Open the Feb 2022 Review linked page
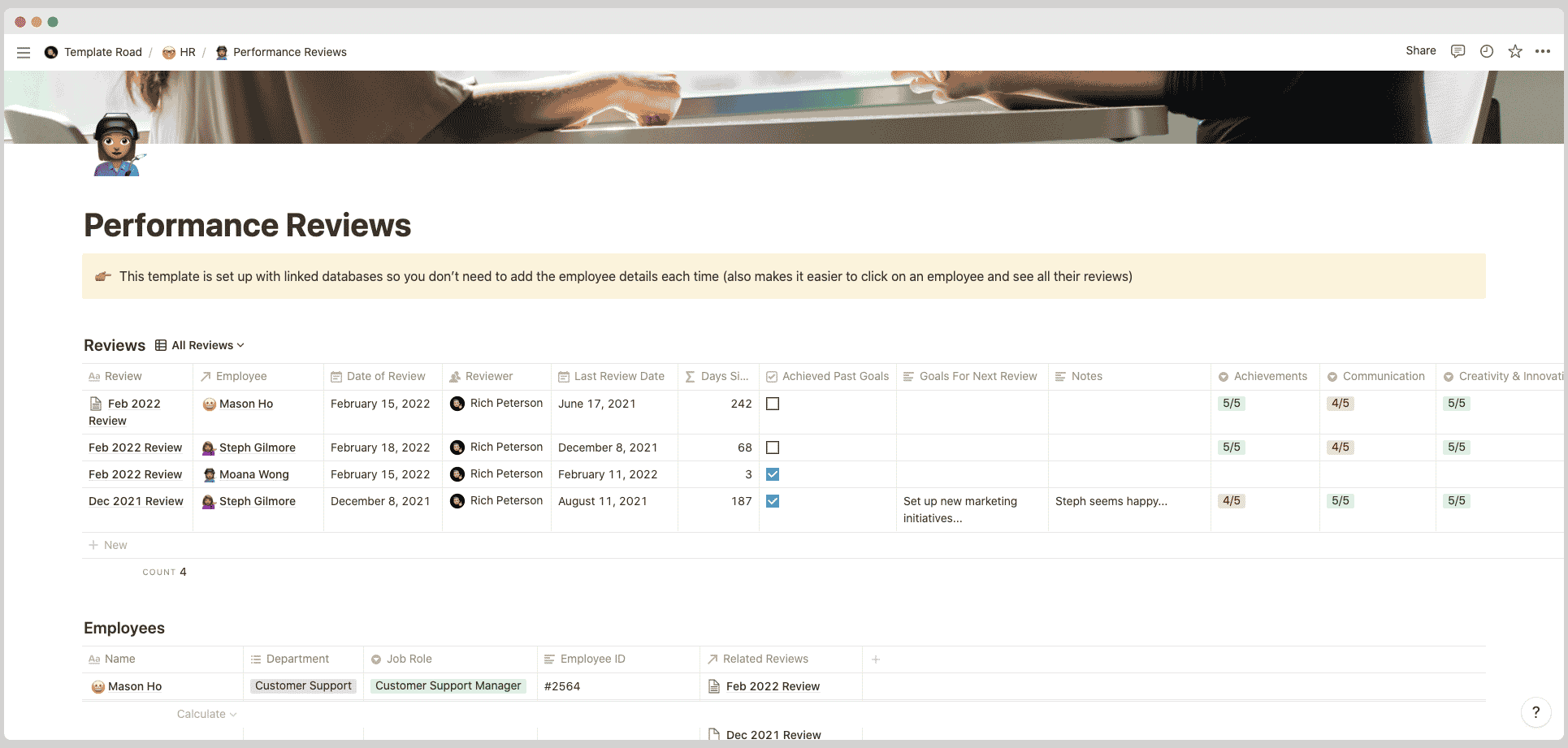1568x748 pixels. [773, 686]
